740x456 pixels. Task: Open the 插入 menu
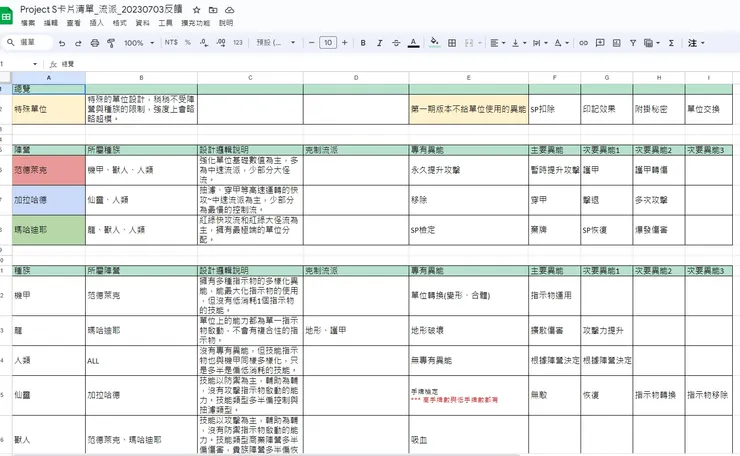point(96,23)
